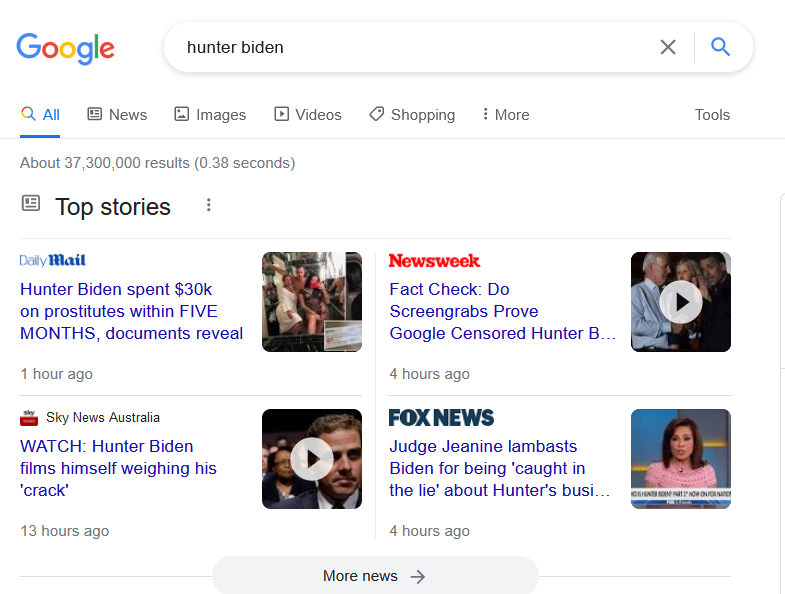Click the Newsweek logo
The height and width of the screenshot is (594, 785).
(x=434, y=260)
